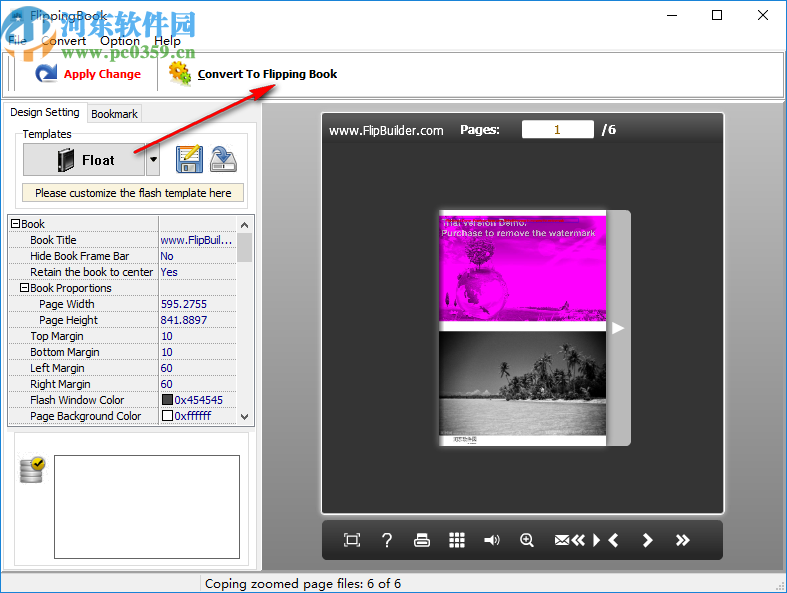Click Convert To Flipping Book

253,74
